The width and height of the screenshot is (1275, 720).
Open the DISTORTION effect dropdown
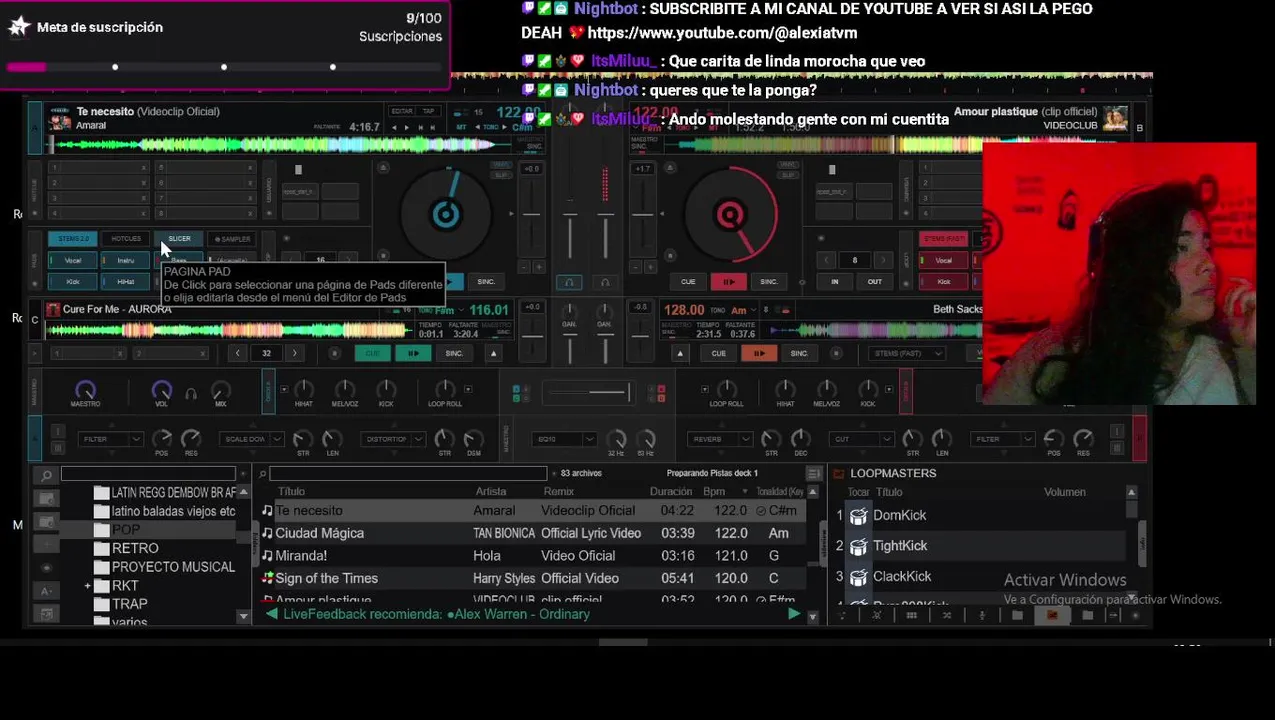click(394, 439)
